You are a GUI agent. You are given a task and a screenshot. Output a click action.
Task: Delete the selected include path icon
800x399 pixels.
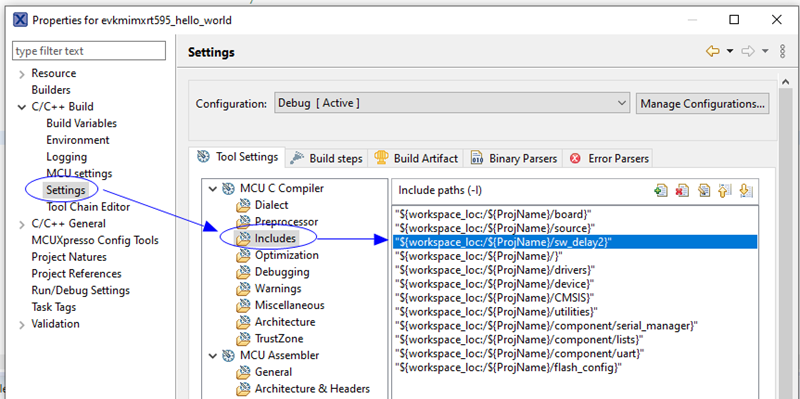click(682, 191)
